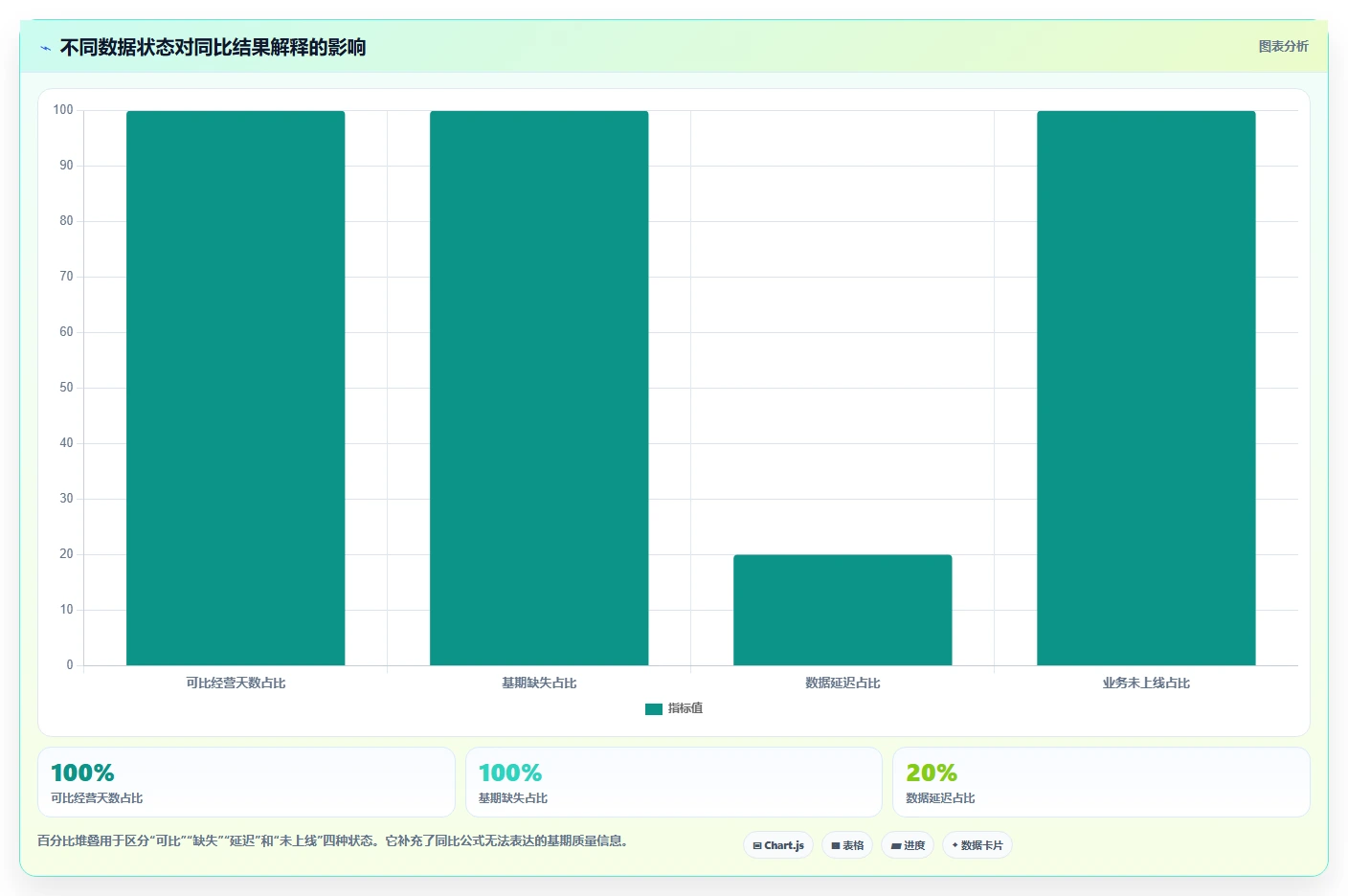Screen dimensions: 1348x896
Task: Click the footer note starting 百分比堆叠用于区分
Action: 333,841
